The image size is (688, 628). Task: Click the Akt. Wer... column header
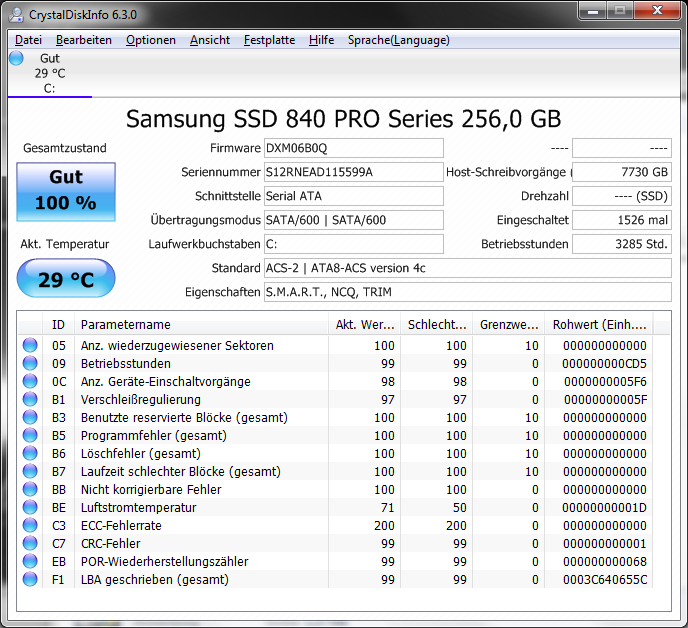[x=365, y=324]
